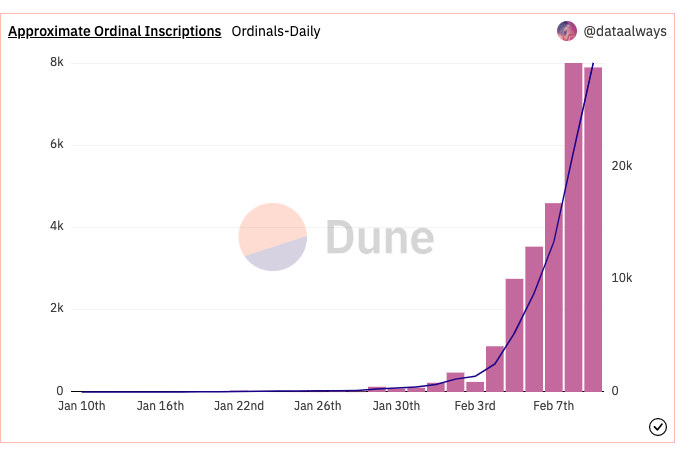Click the Jan 30th x-axis label
Viewport: 690px width, 449px height.
(x=395, y=406)
